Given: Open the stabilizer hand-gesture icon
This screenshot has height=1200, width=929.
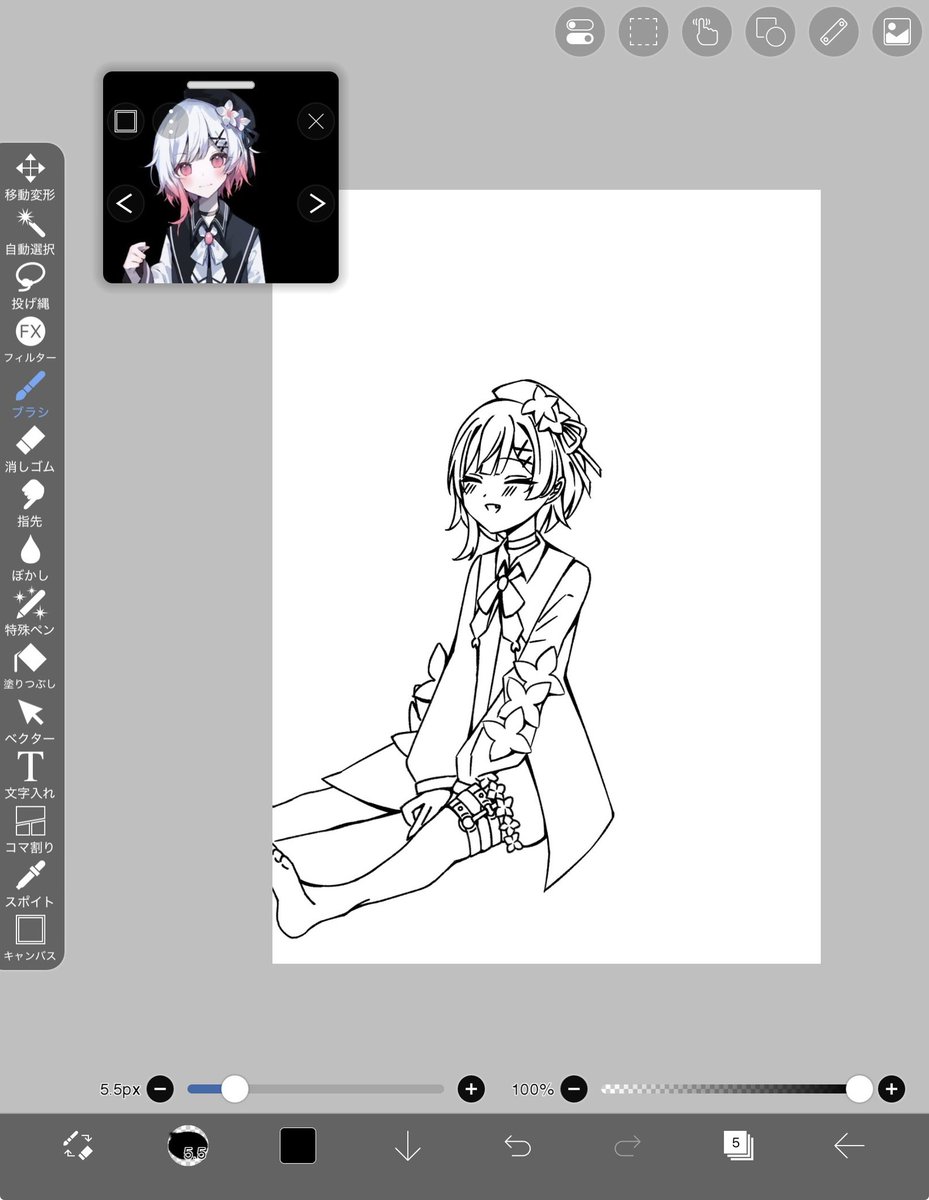Looking at the screenshot, I should 707,32.
